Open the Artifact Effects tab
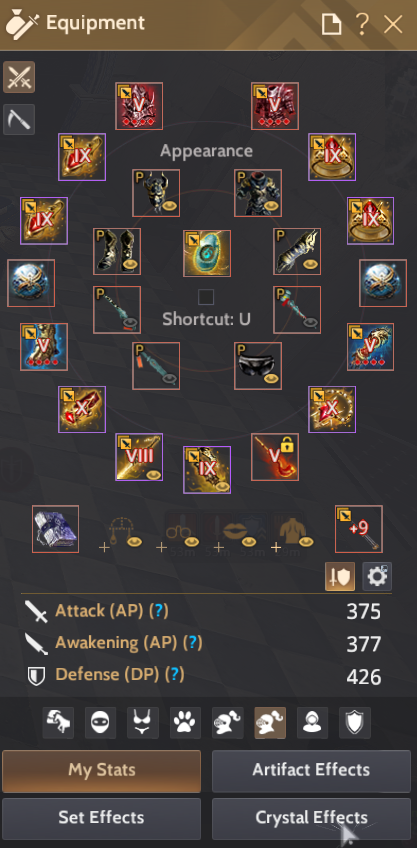This screenshot has height=848, width=417. [x=311, y=771]
